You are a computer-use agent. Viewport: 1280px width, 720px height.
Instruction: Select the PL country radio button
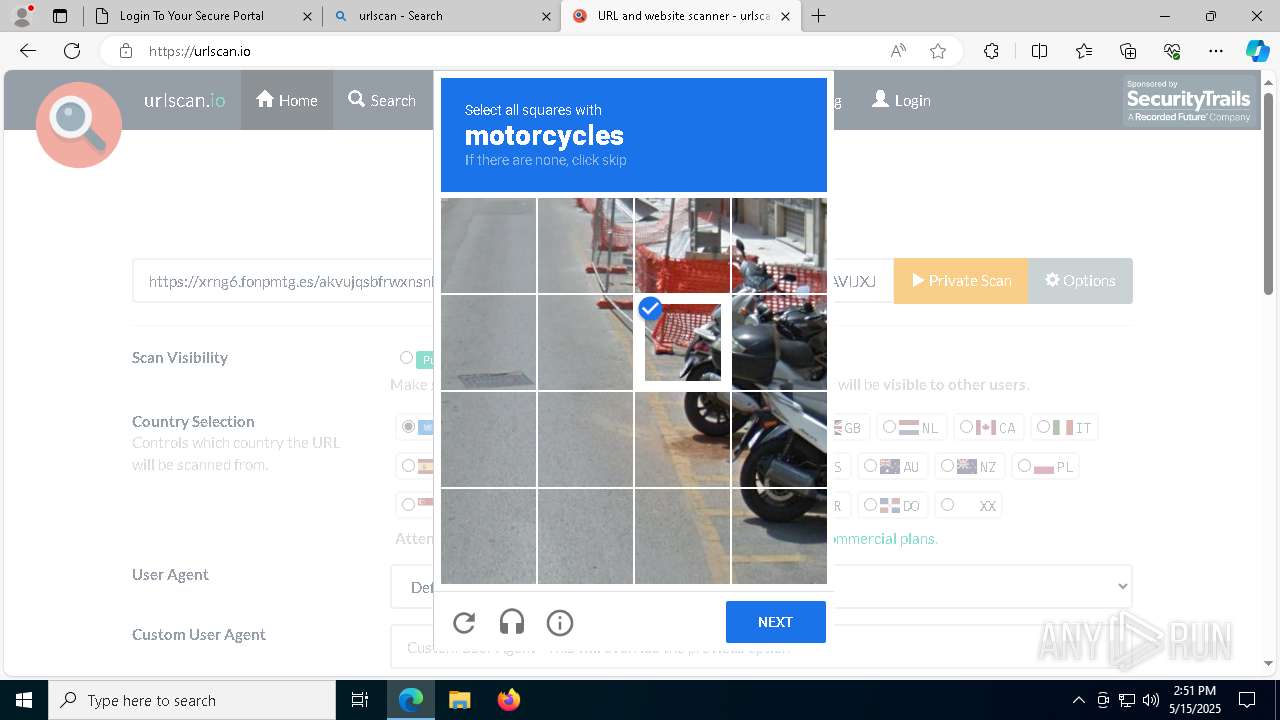click(x=1024, y=466)
